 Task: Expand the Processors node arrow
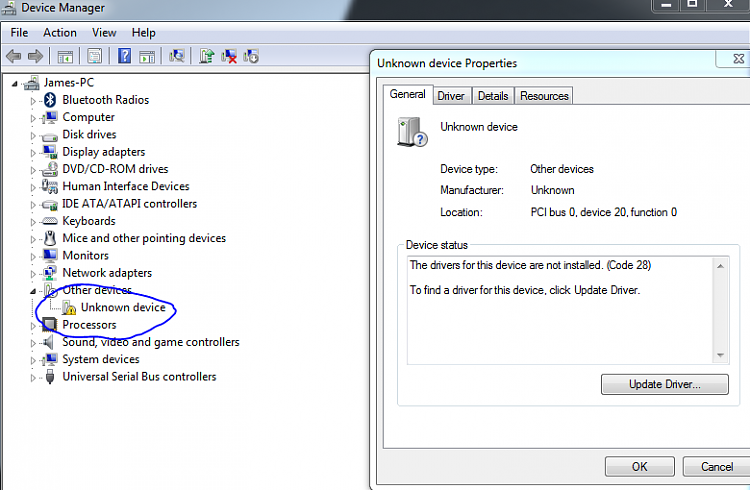click(x=33, y=326)
